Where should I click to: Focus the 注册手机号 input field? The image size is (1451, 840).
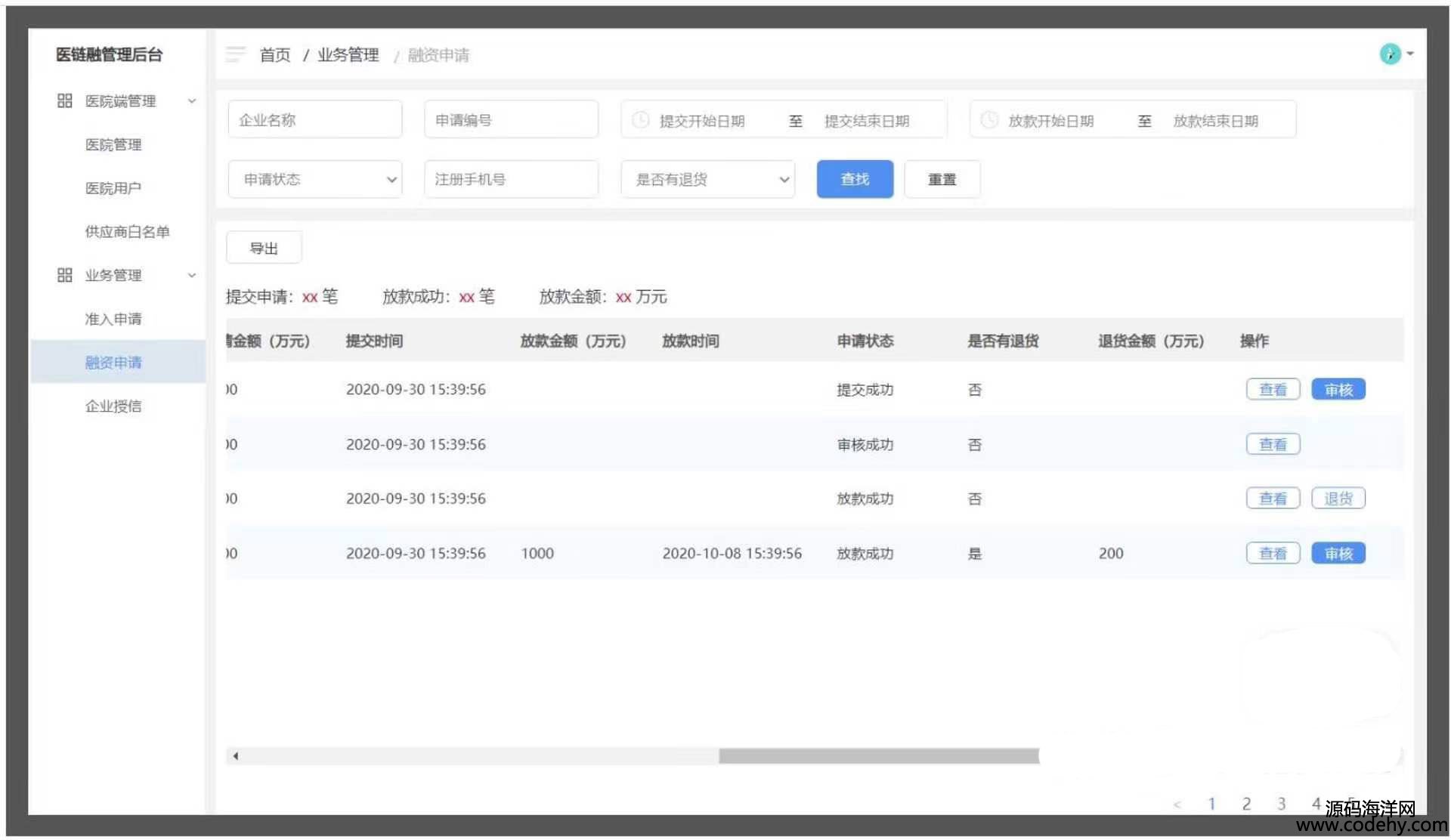pyautogui.click(x=512, y=179)
